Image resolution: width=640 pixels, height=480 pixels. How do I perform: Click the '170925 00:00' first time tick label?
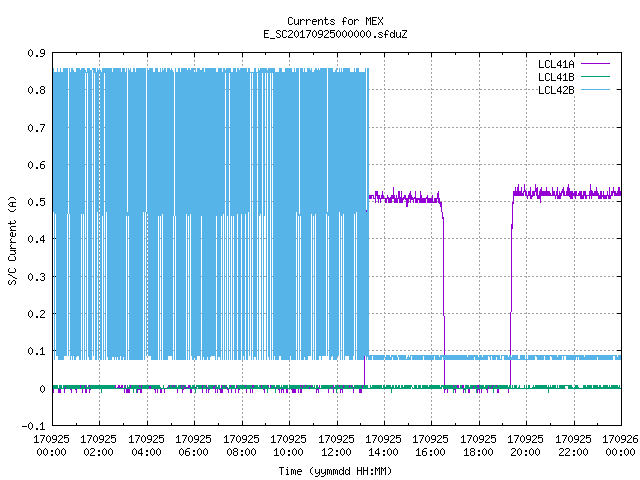(51, 446)
